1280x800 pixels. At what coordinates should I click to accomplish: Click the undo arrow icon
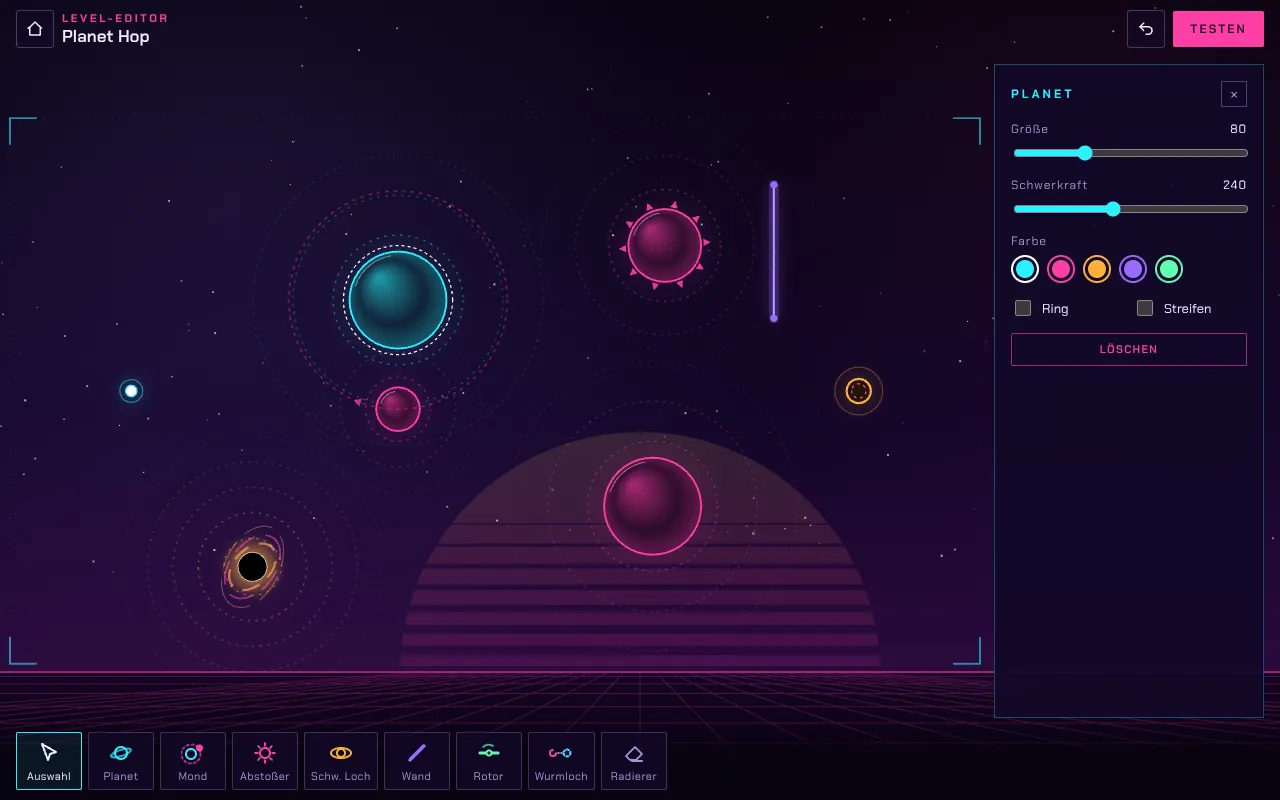1146,29
